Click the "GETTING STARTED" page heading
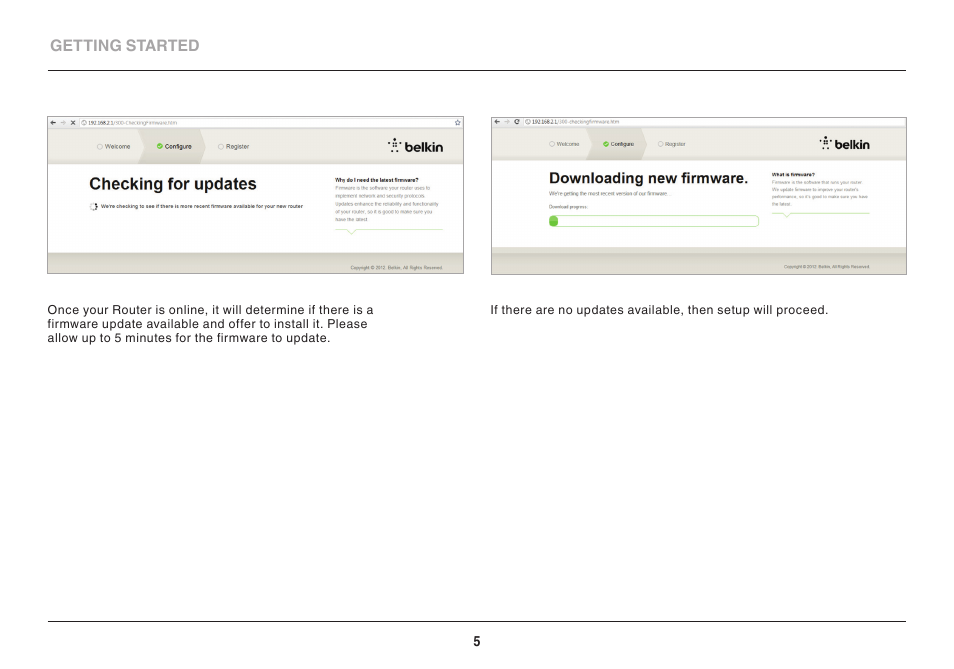The image size is (954, 669). [125, 46]
